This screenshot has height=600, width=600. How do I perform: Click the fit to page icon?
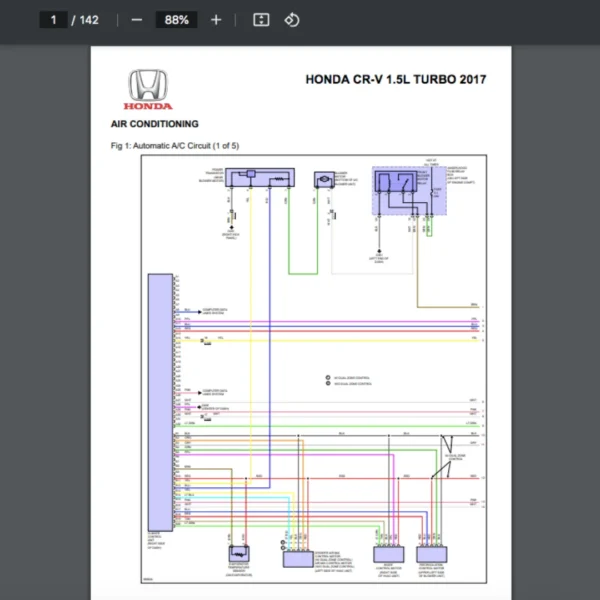point(261,20)
